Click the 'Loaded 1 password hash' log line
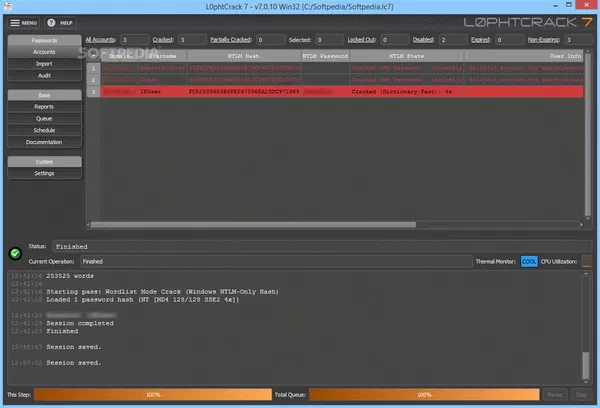The width and height of the screenshot is (600, 408). (x=143, y=300)
